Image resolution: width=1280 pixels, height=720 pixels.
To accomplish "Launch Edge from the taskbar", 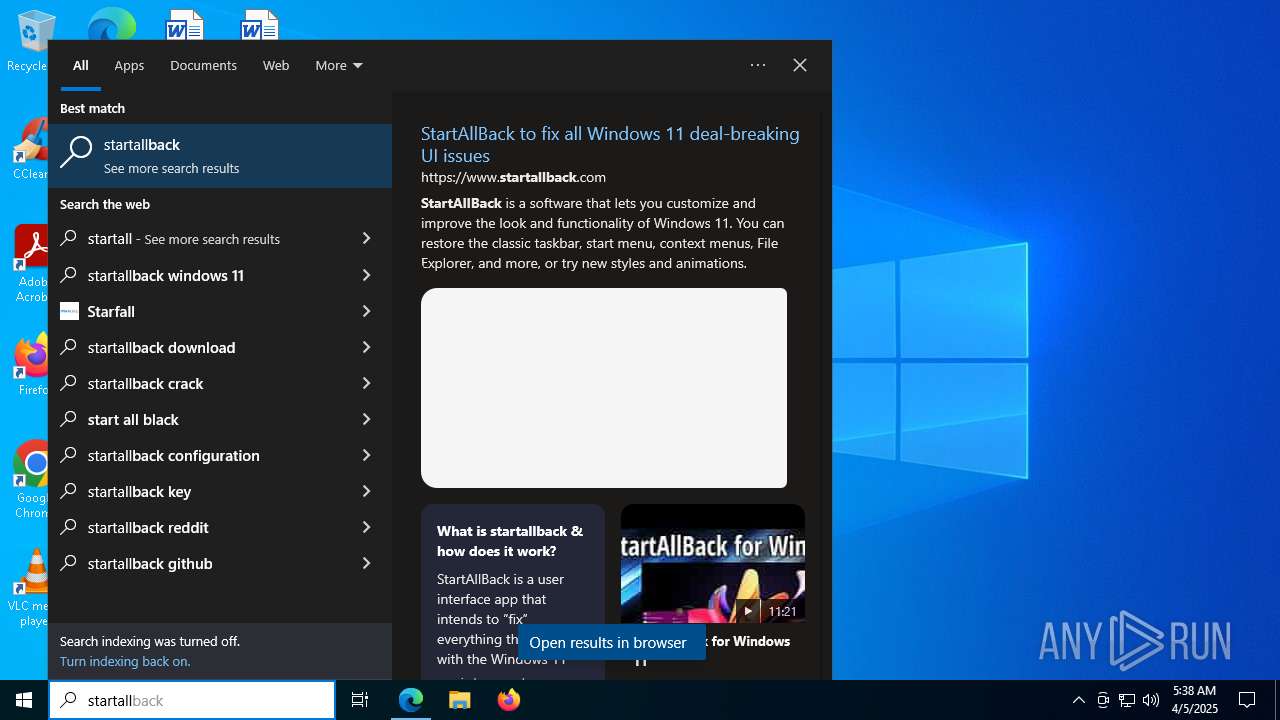I will click(x=411, y=700).
